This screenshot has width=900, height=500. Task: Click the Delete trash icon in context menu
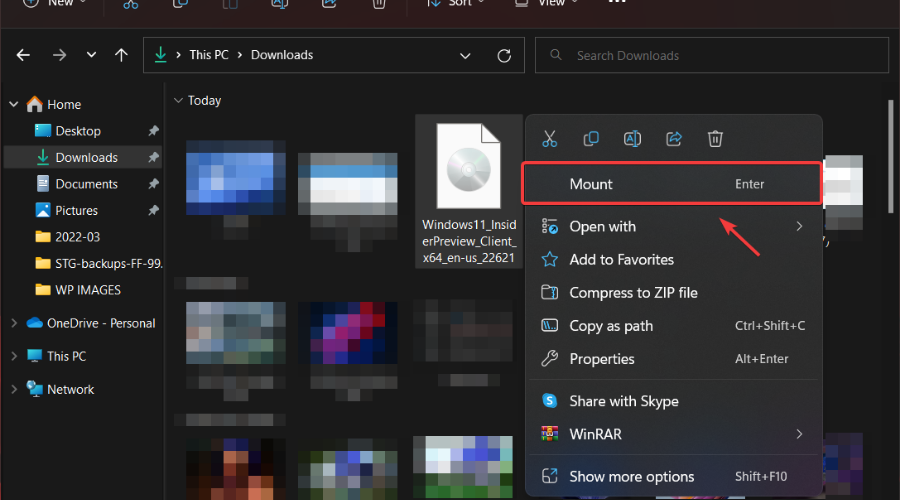(x=715, y=139)
